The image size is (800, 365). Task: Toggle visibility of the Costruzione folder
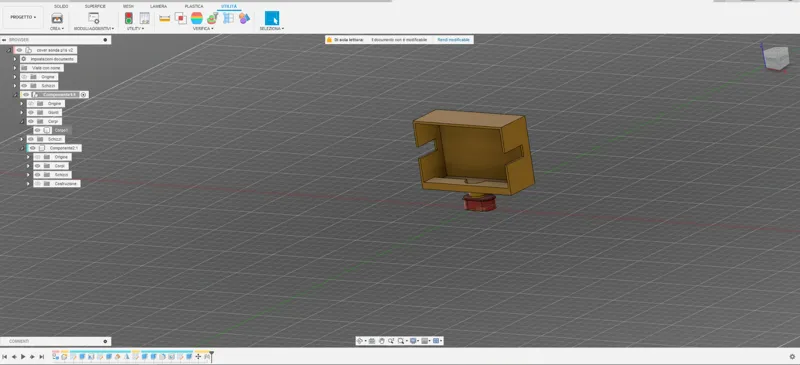(x=37, y=183)
